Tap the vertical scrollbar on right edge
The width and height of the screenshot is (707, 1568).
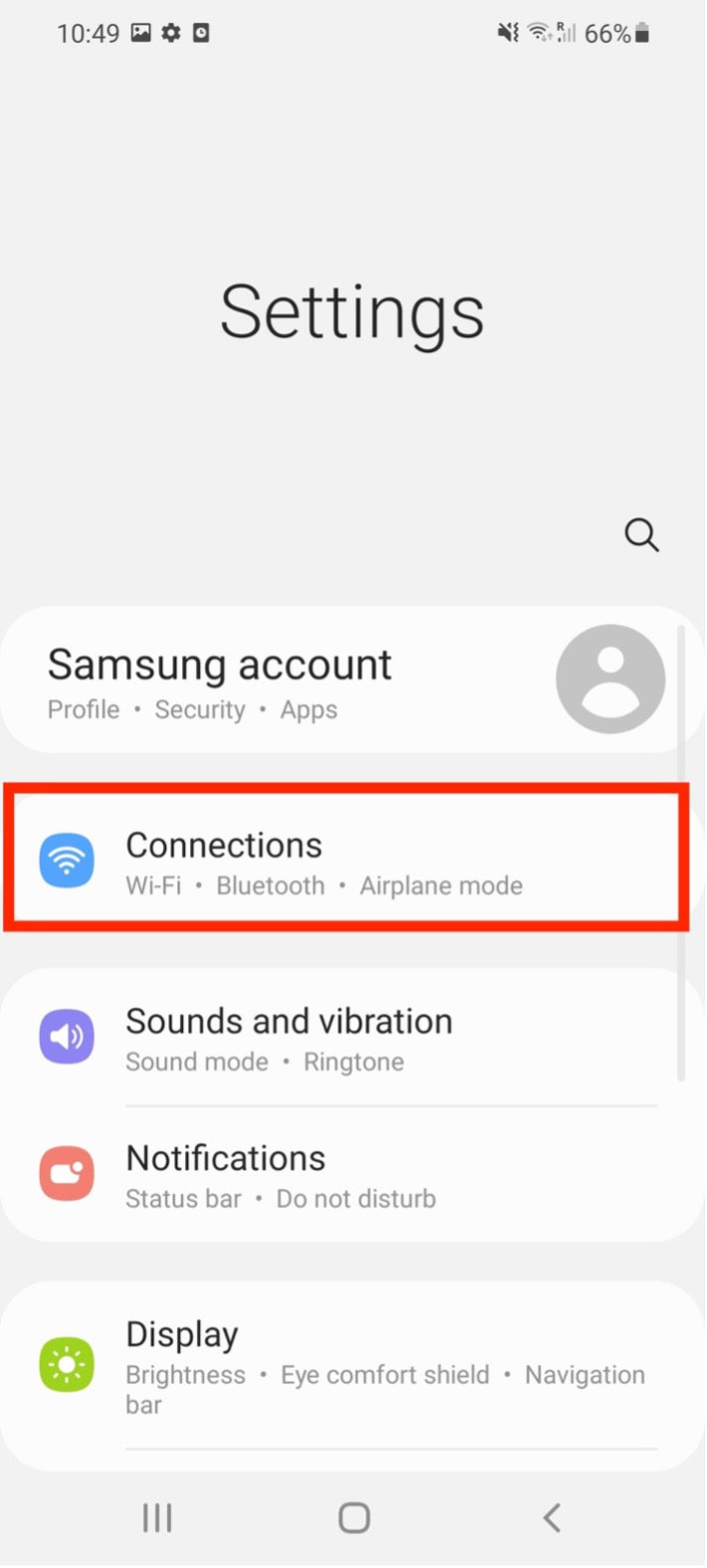[681, 853]
